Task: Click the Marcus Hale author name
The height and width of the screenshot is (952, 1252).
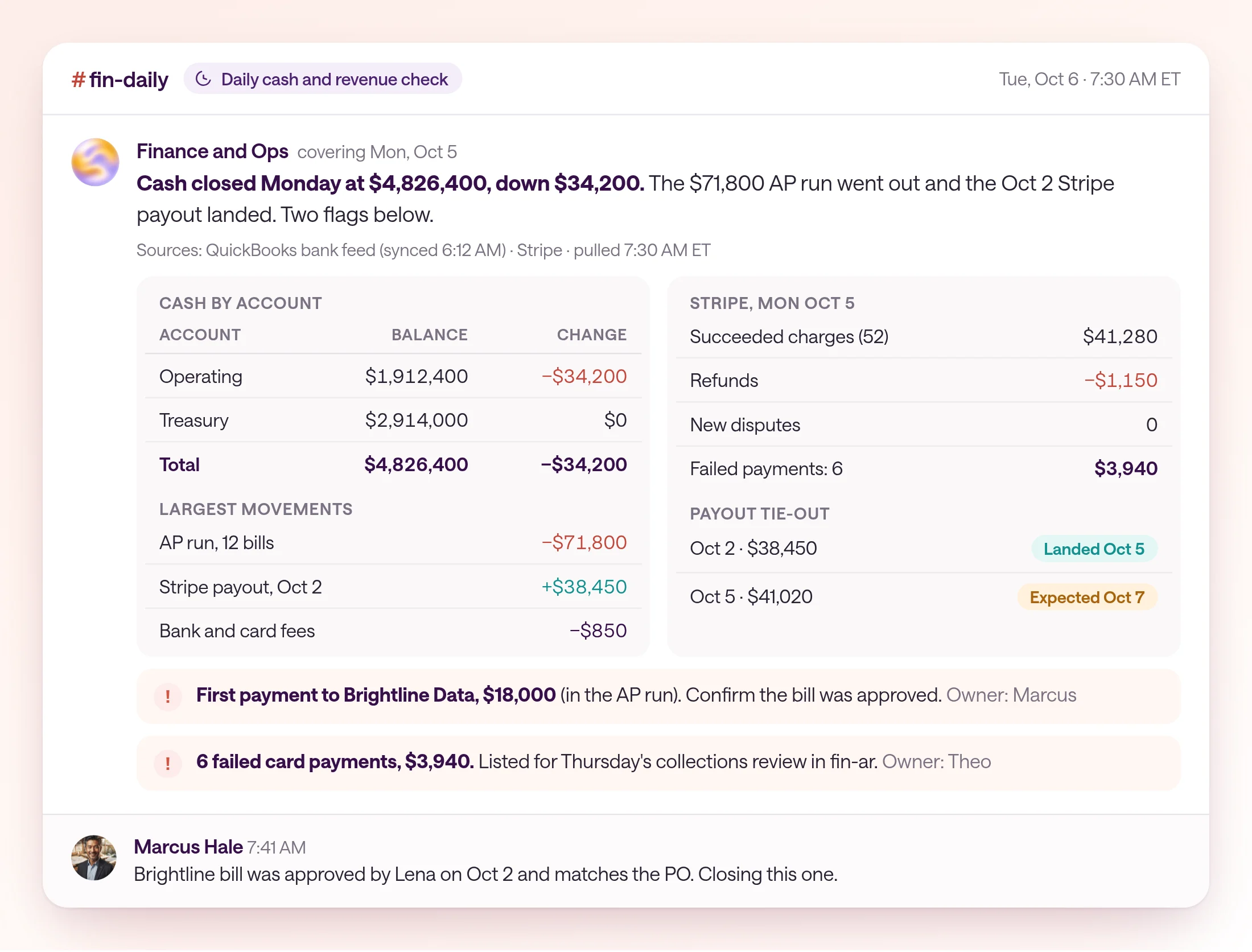Action: [188, 847]
